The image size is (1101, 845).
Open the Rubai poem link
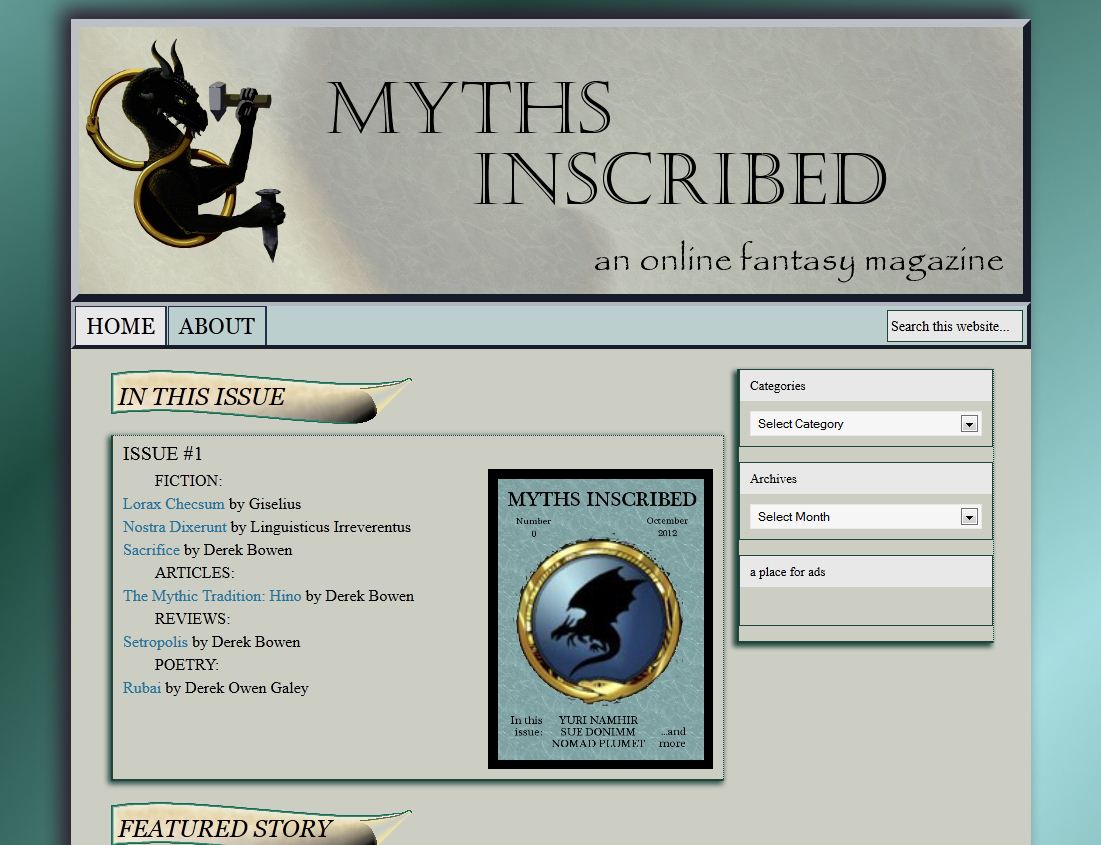pos(142,688)
